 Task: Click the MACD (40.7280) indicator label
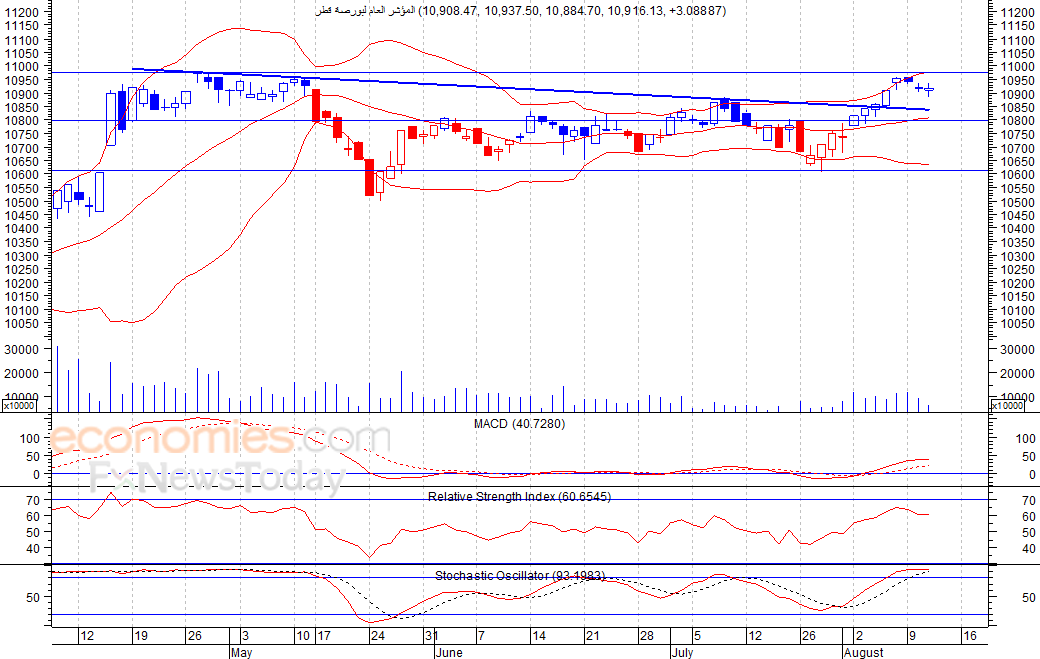click(519, 424)
